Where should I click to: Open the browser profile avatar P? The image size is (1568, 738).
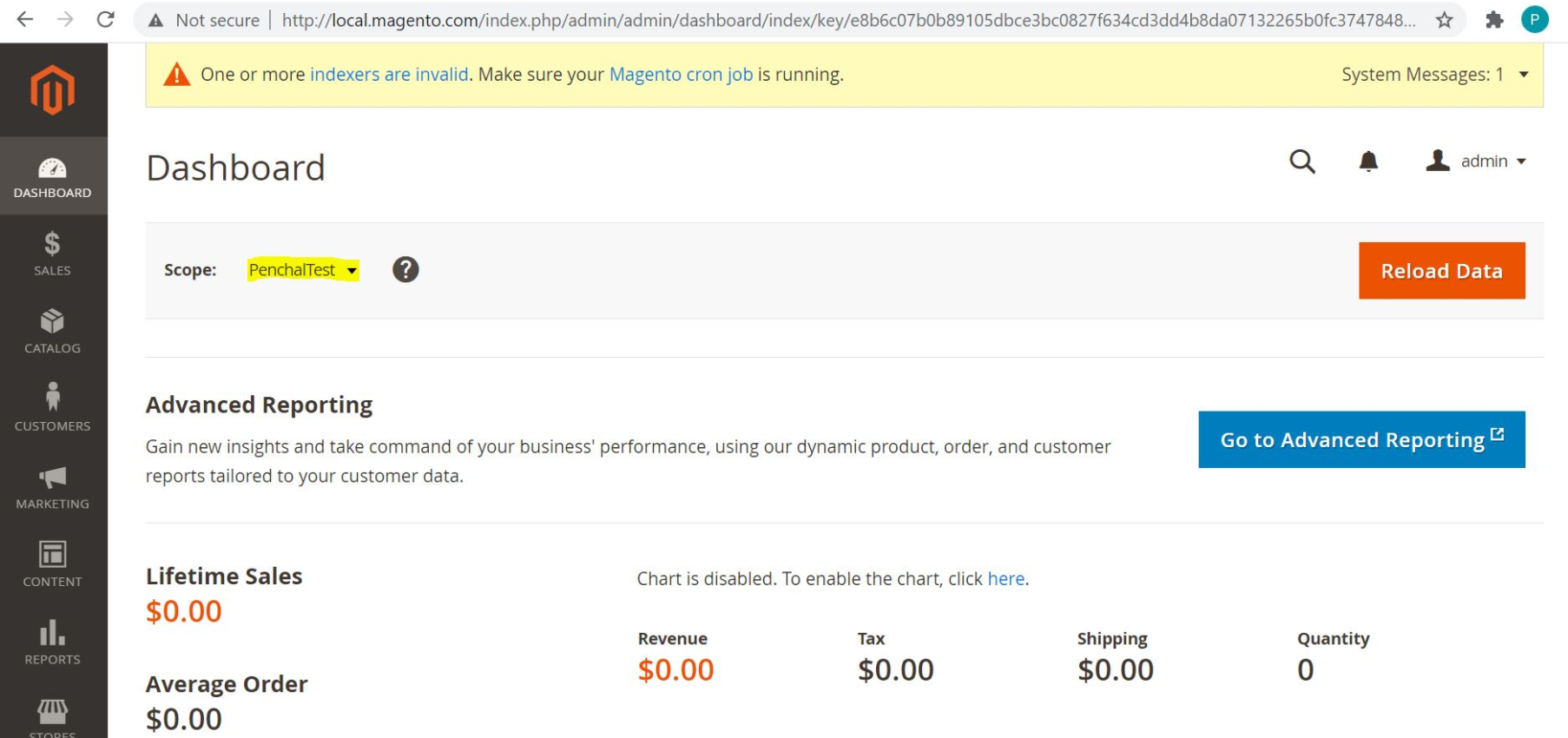[1535, 19]
